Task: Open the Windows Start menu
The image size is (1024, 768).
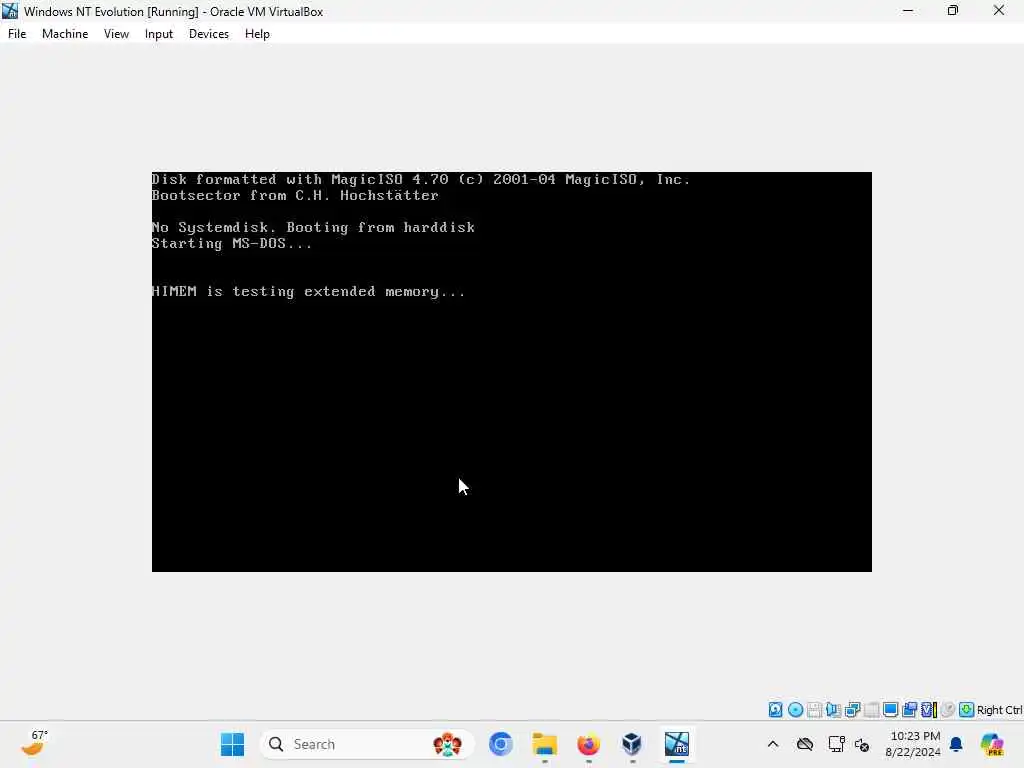Action: click(232, 744)
